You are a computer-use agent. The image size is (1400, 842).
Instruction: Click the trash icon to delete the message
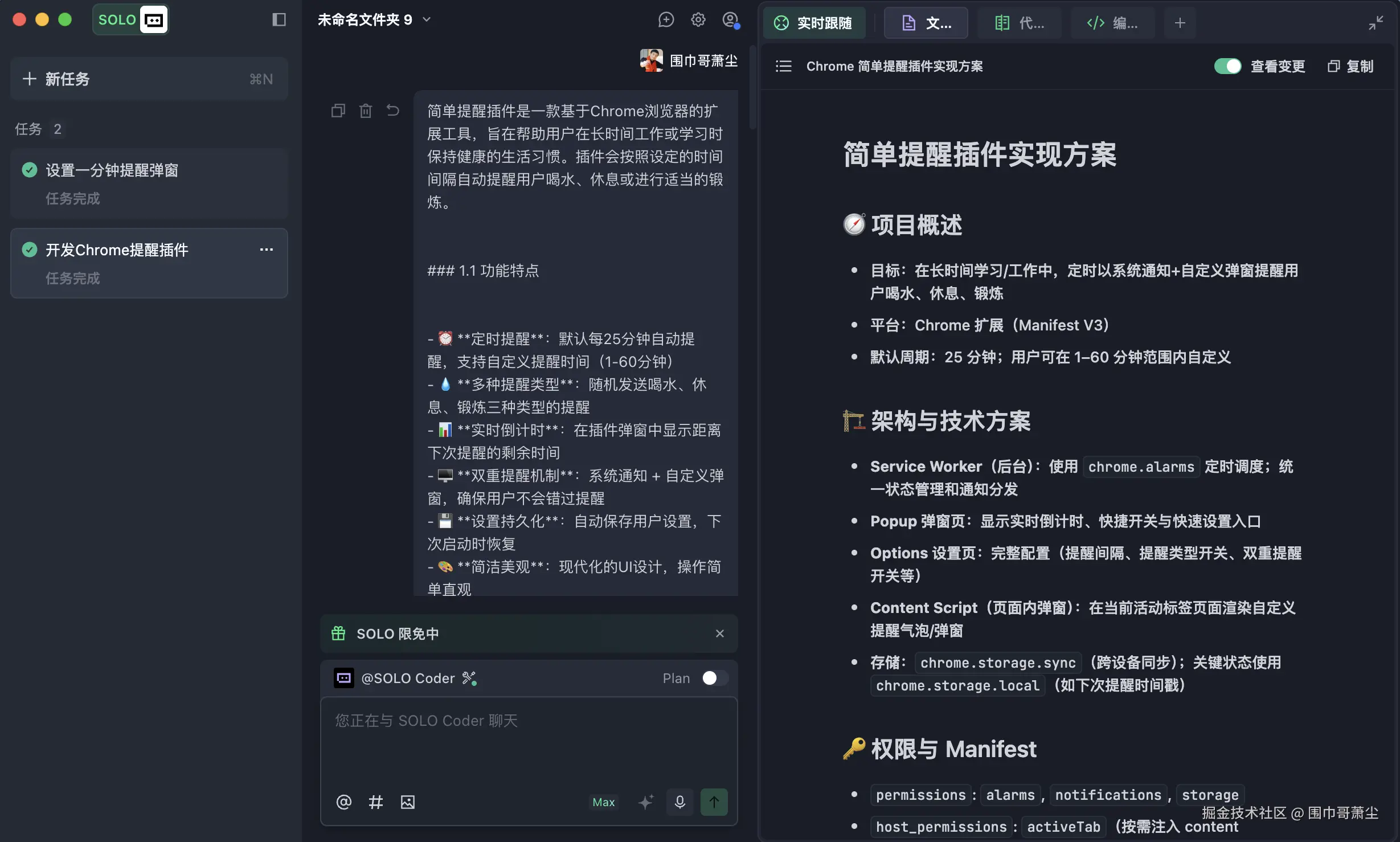[366, 110]
